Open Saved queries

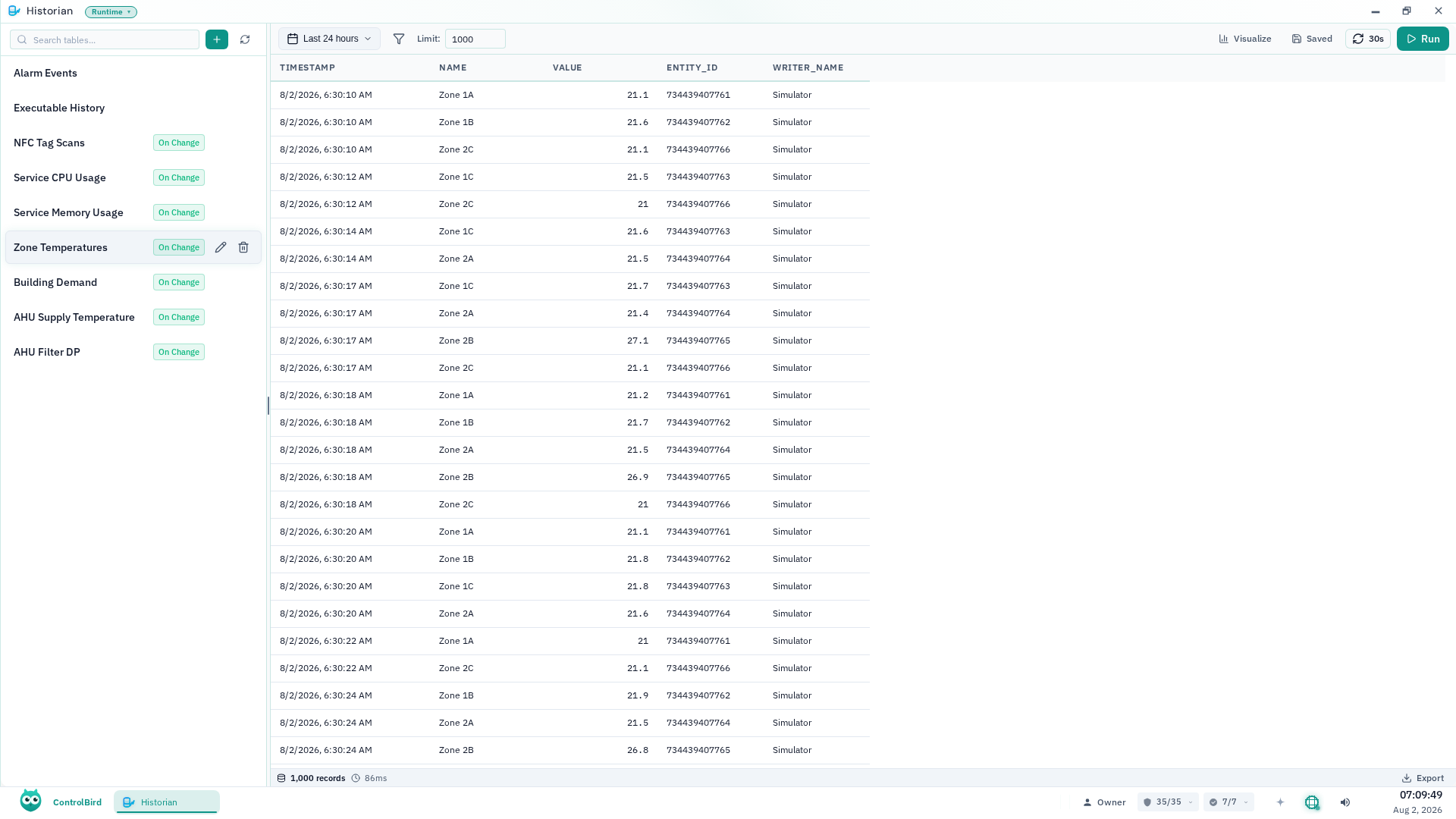pos(1312,39)
